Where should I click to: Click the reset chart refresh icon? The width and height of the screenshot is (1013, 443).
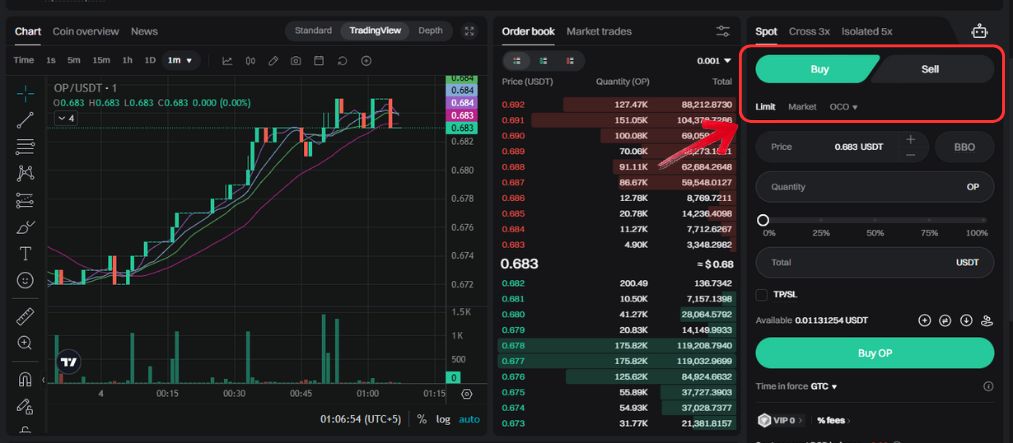[342, 61]
